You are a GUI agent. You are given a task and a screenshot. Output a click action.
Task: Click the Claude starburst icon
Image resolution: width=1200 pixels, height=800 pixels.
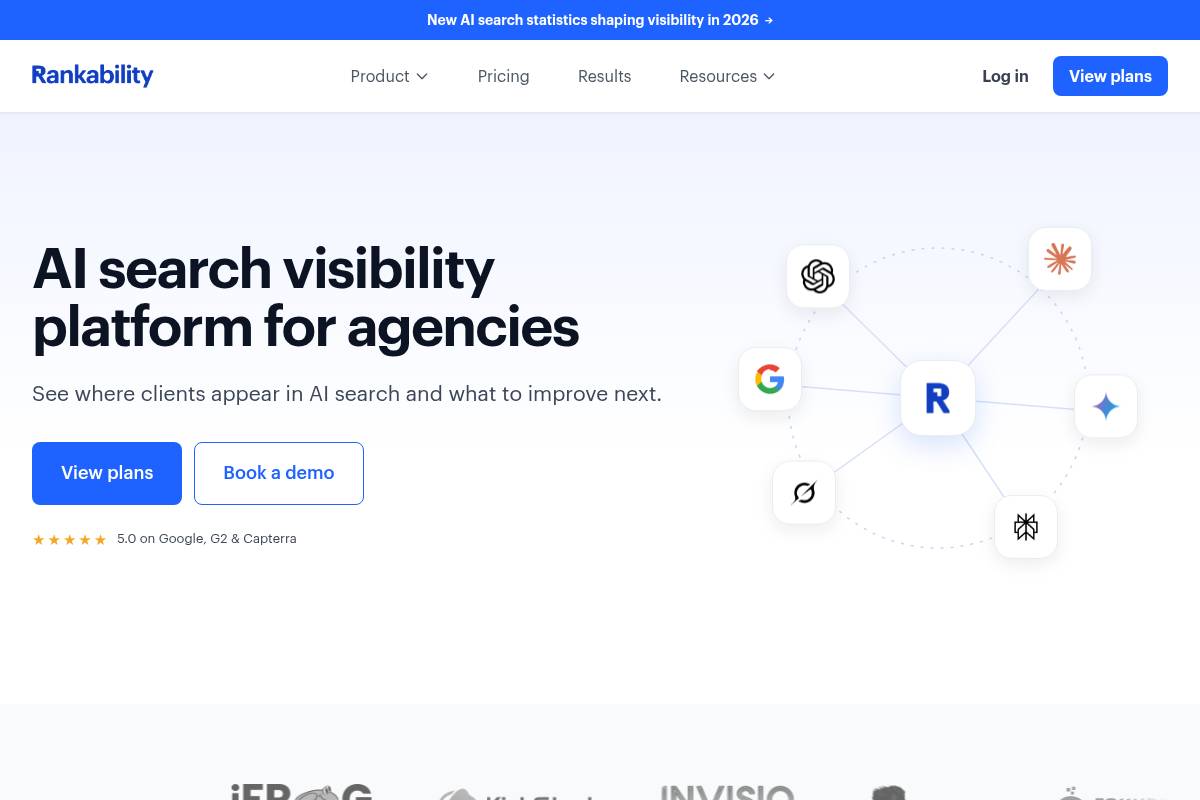click(x=1060, y=259)
